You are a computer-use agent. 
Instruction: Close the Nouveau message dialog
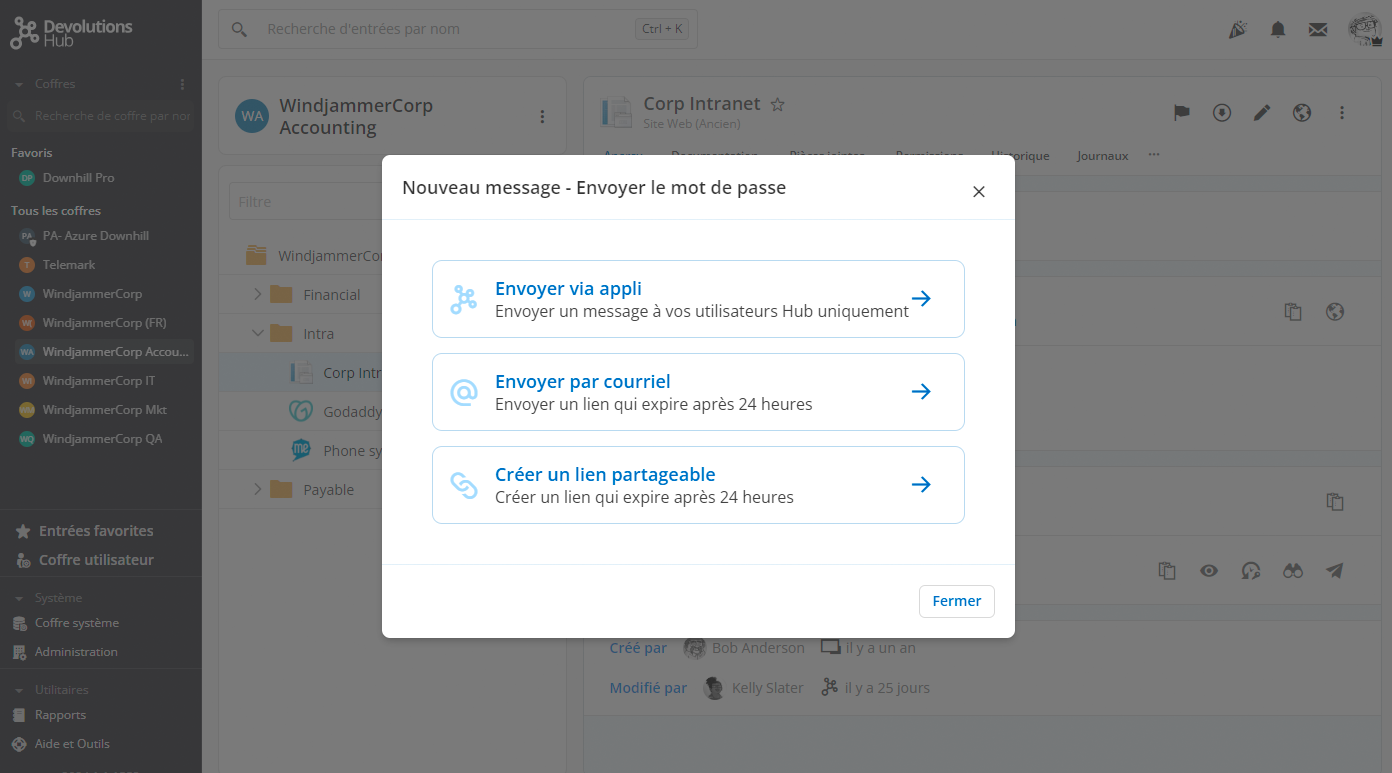979,192
